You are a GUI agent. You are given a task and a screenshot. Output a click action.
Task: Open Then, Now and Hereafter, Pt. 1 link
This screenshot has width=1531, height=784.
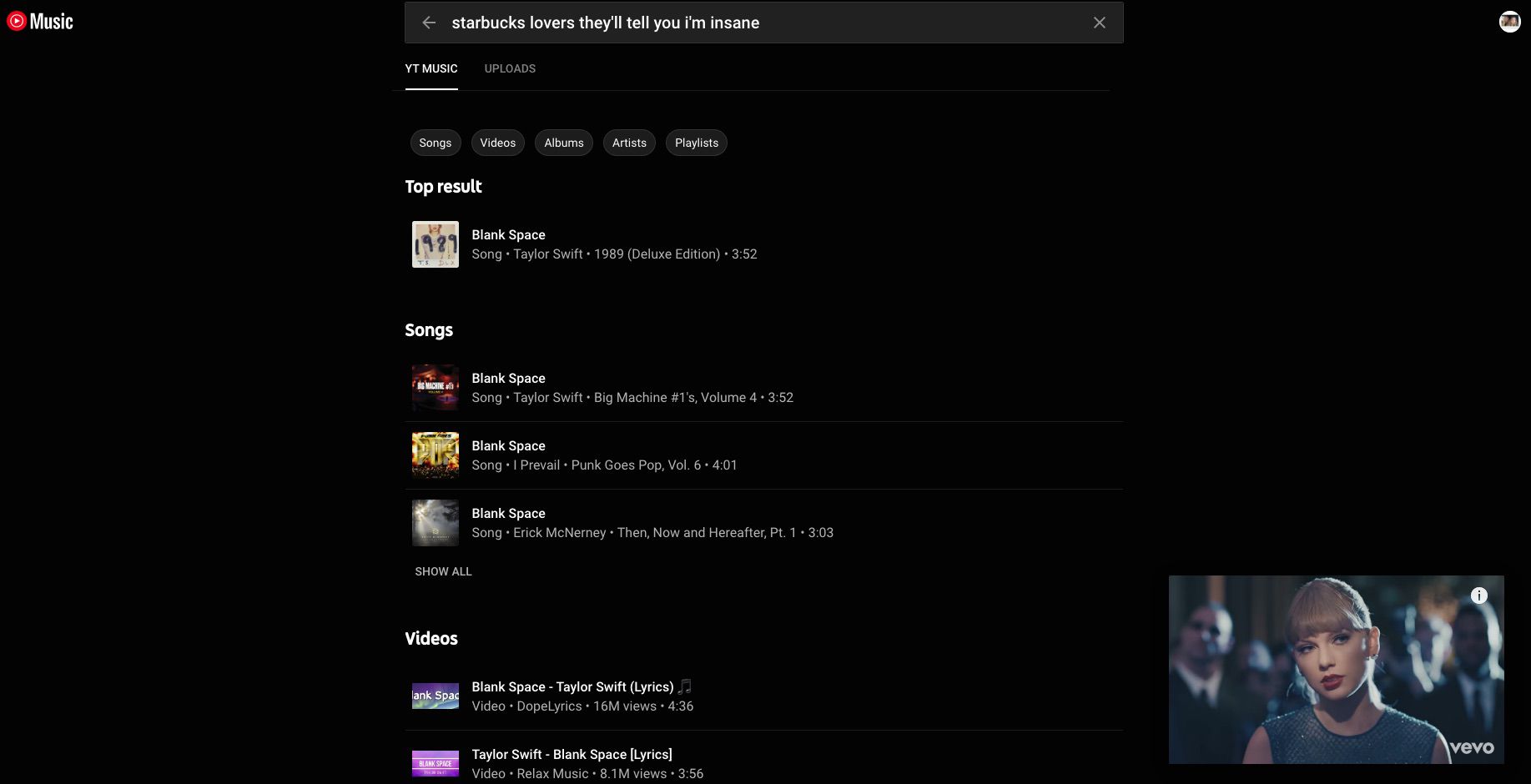(x=707, y=533)
